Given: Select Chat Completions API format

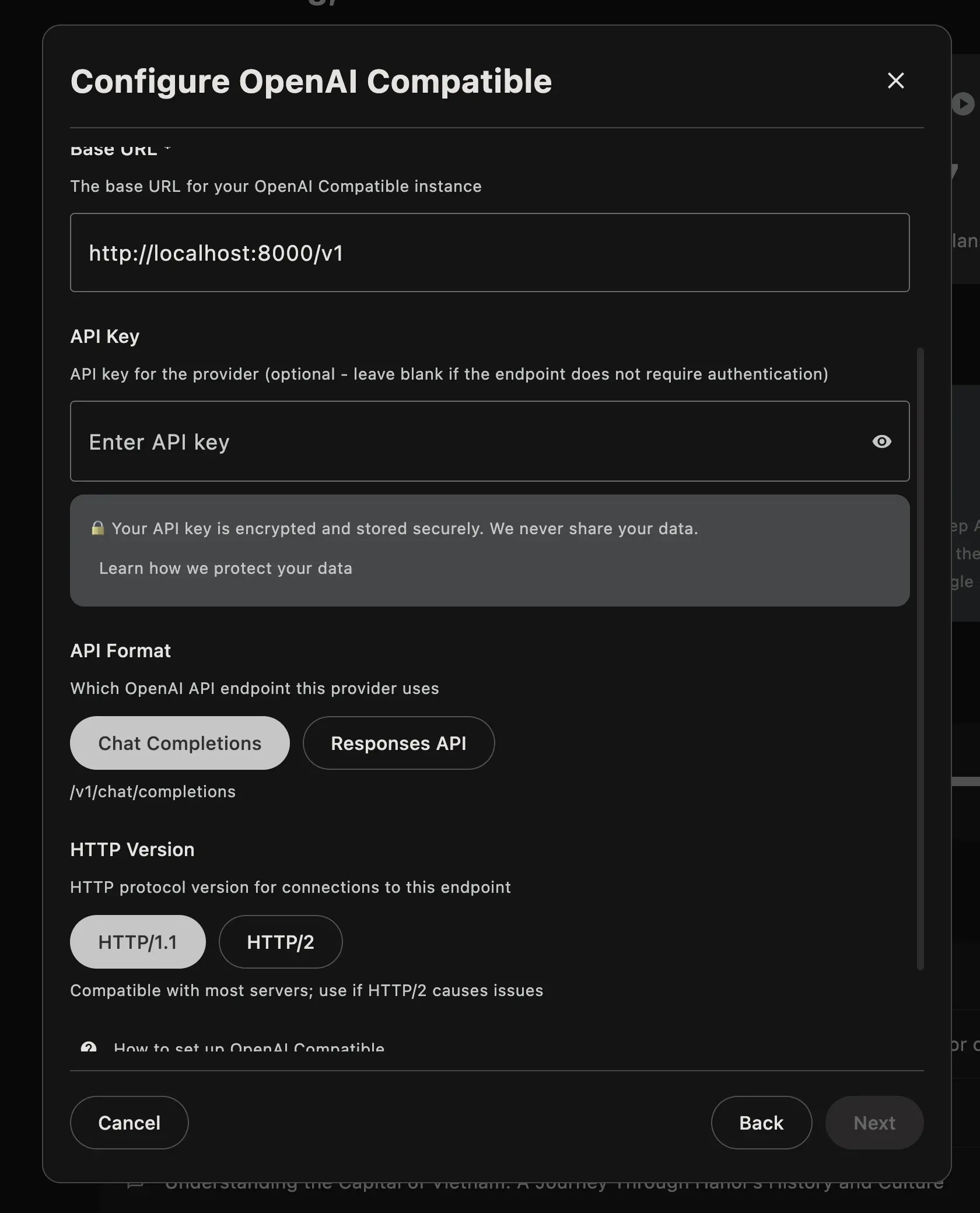Looking at the screenshot, I should pyautogui.click(x=180, y=743).
